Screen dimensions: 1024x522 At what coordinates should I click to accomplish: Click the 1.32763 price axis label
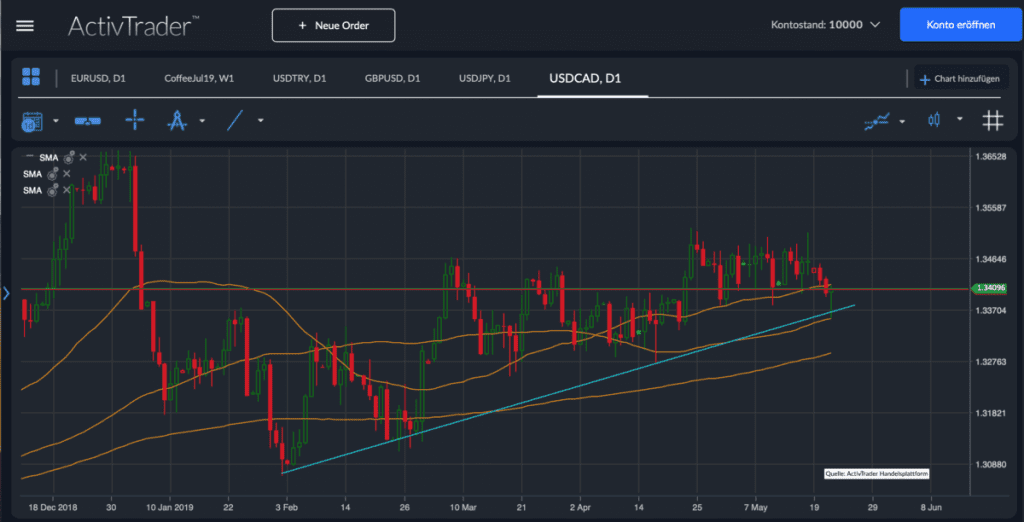coord(990,361)
